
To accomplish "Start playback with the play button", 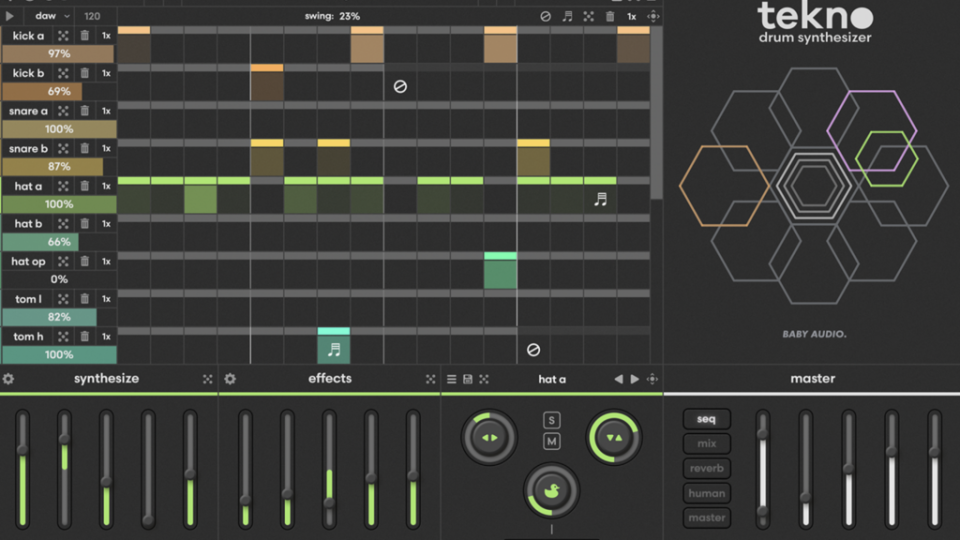I will 10,16.
